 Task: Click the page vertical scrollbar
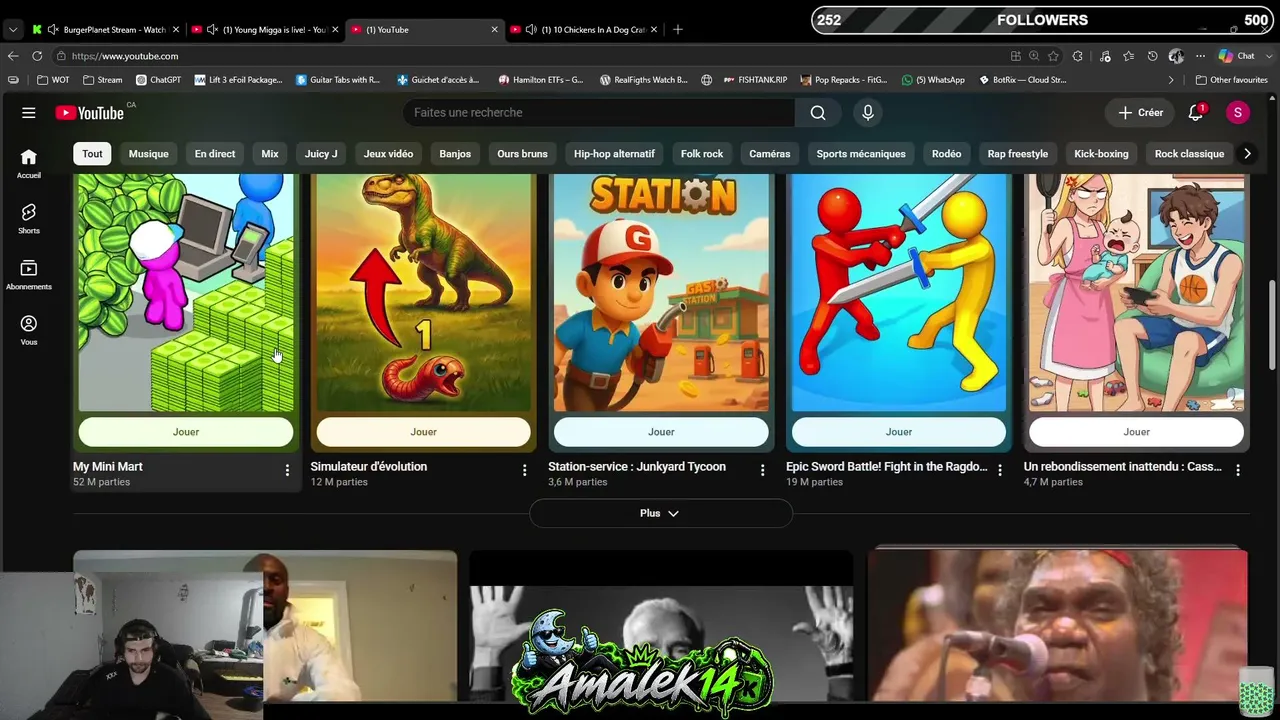click(x=1273, y=325)
